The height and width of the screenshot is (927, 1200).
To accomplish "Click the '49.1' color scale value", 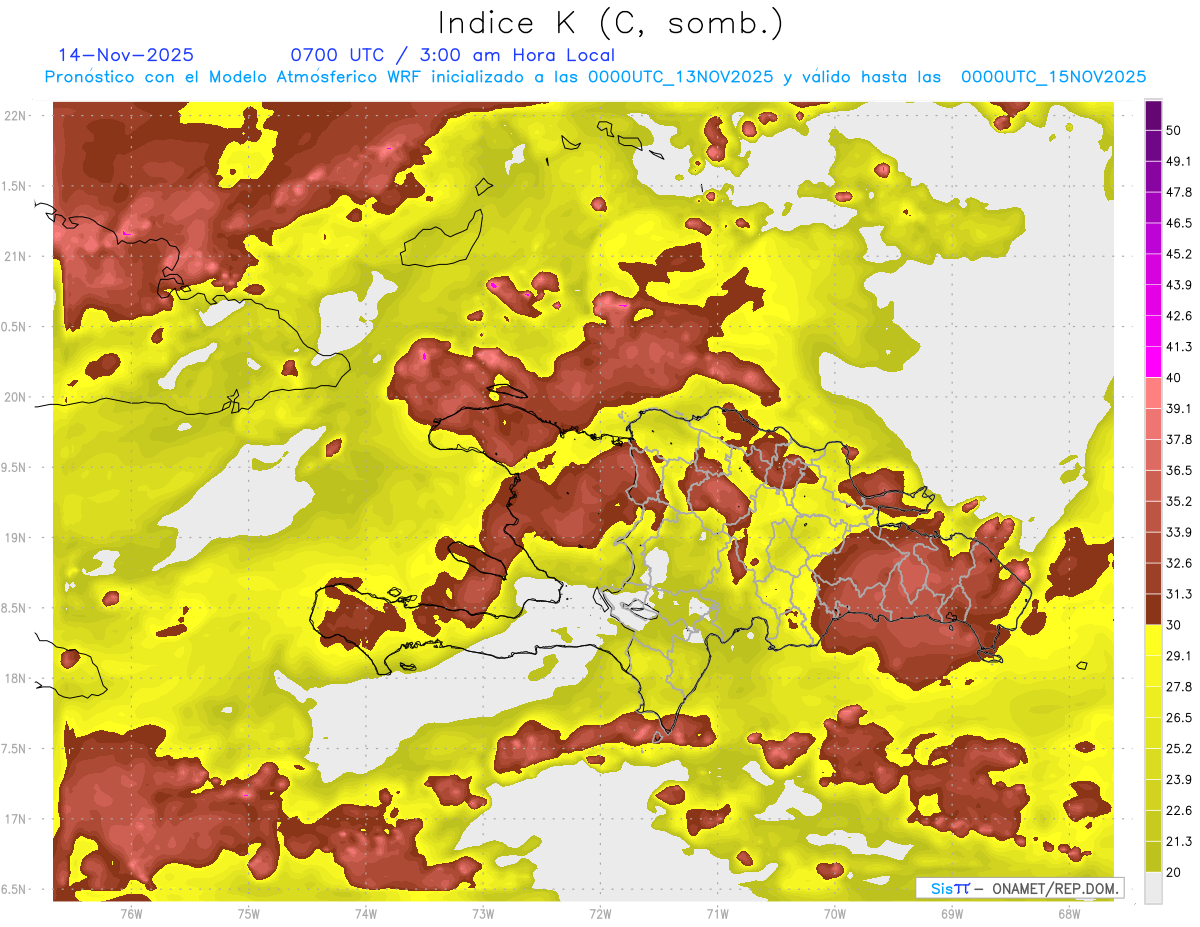I will tap(1179, 162).
